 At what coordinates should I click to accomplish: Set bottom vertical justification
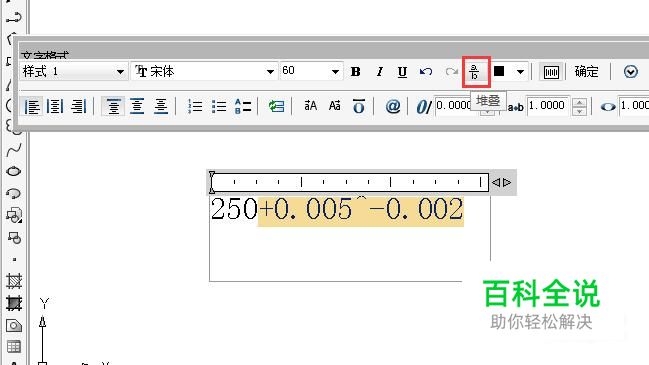coord(161,106)
